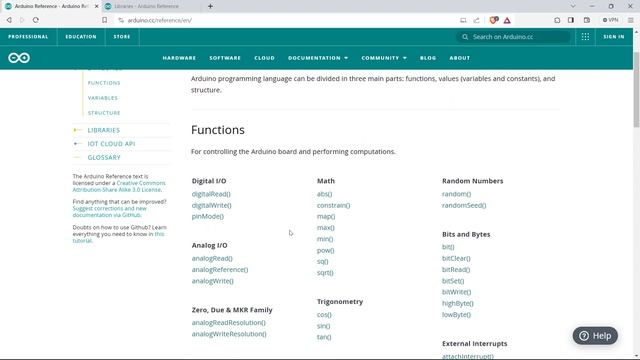Open the pinMode() reference link
The width and height of the screenshot is (640, 360).
[x=208, y=216]
